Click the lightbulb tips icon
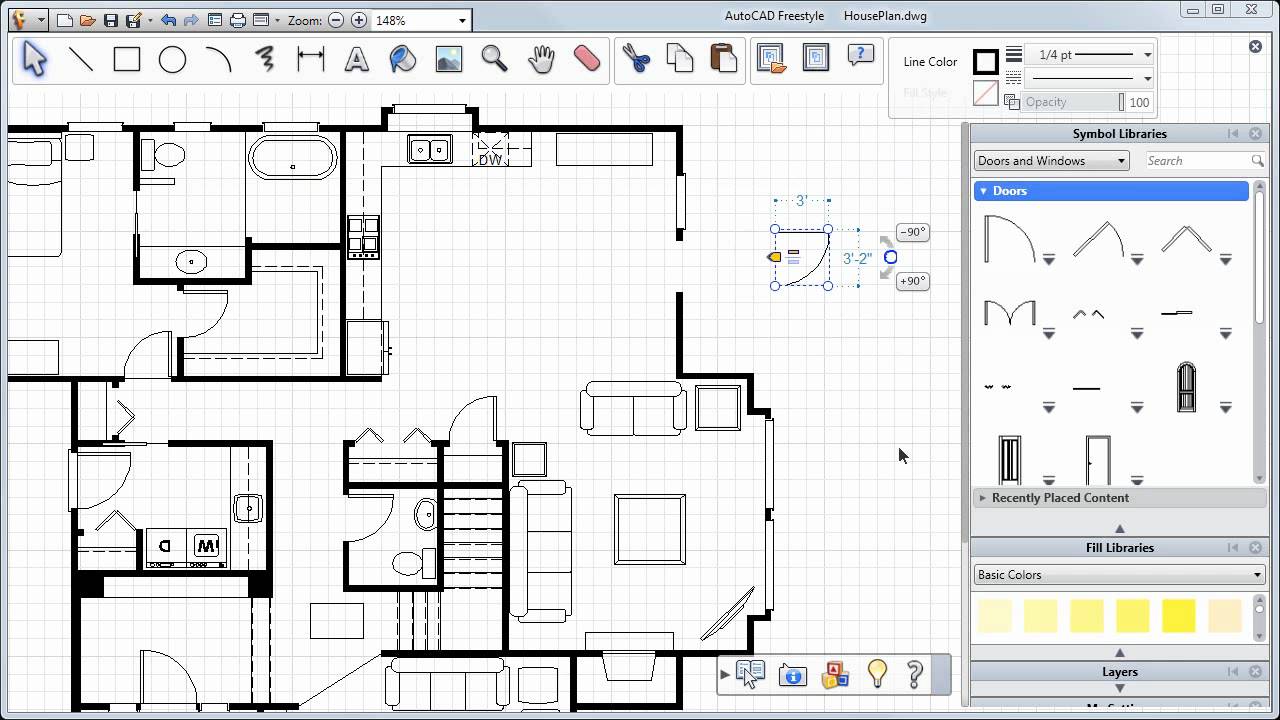 (877, 674)
